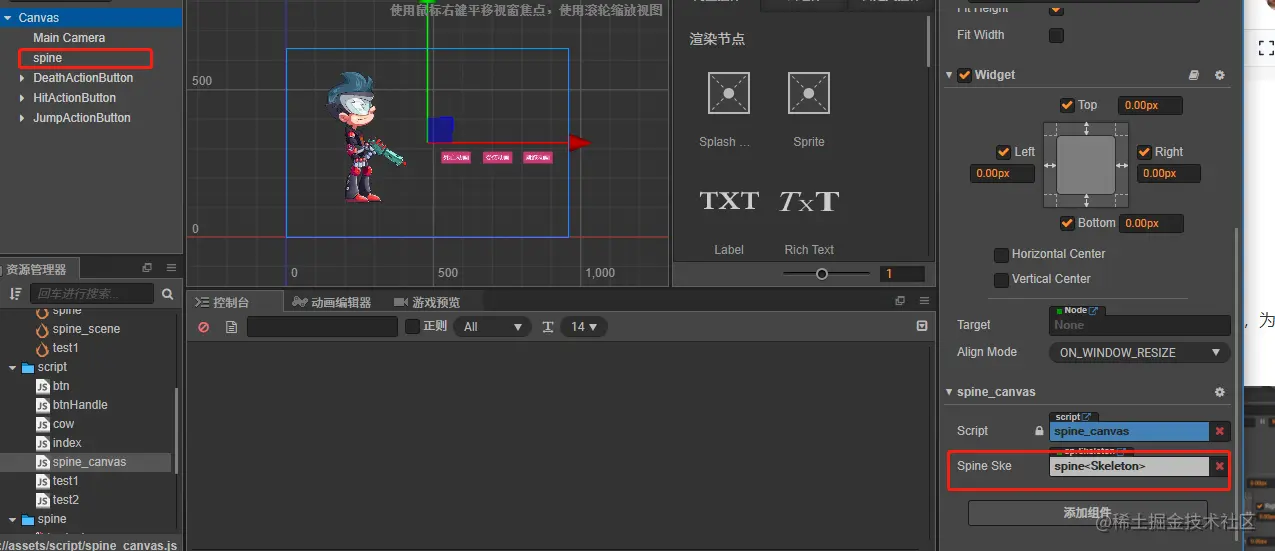This screenshot has width=1275, height=551.
Task: Select the 资源管理器 assets tab
Action: (x=36, y=269)
